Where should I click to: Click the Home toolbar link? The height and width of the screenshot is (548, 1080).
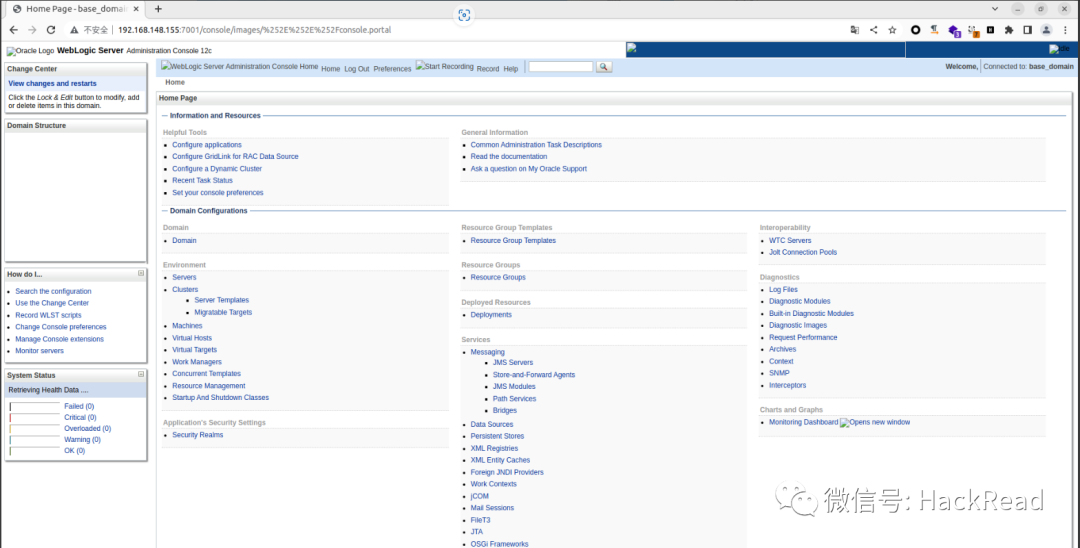click(x=331, y=69)
